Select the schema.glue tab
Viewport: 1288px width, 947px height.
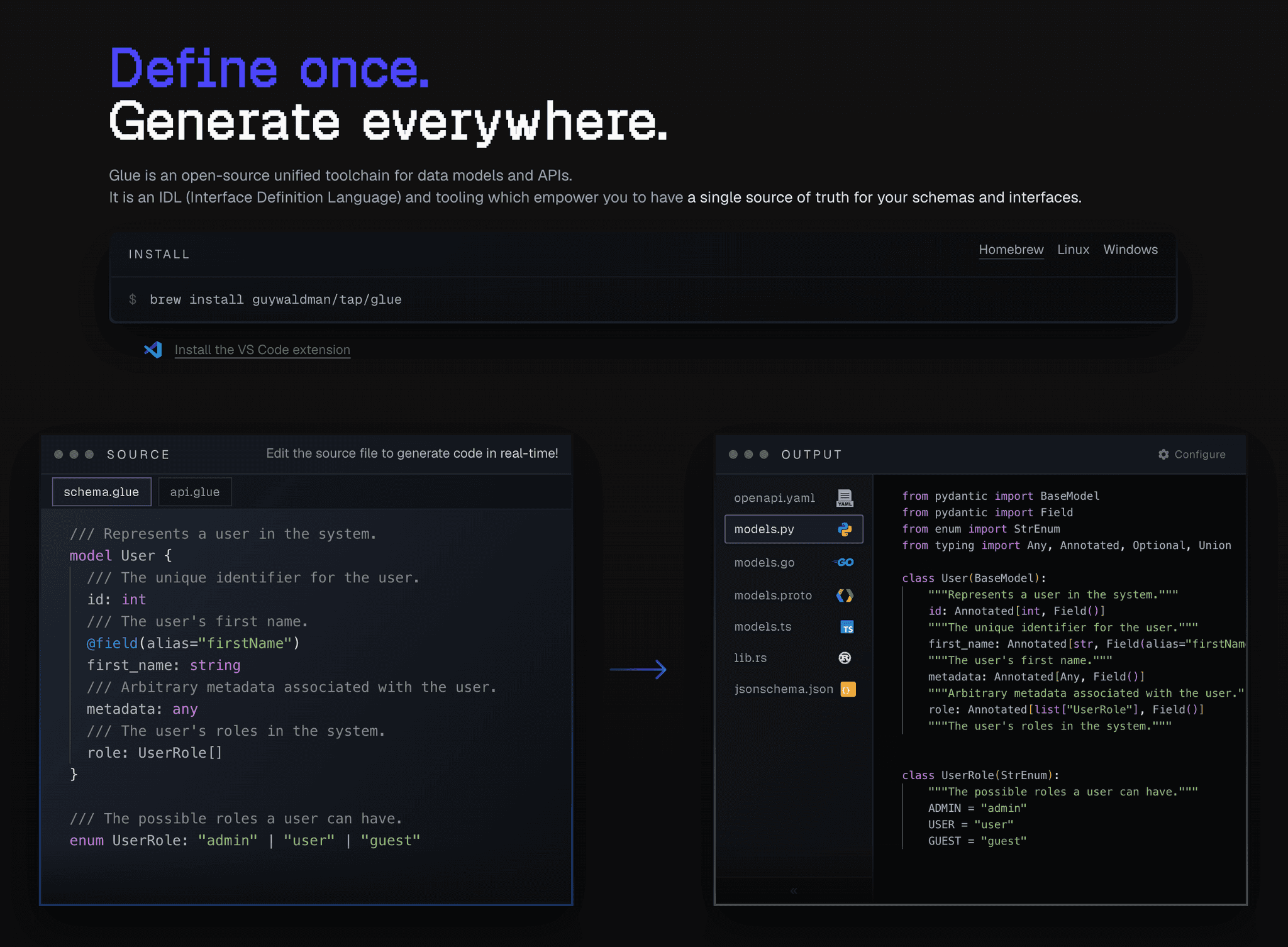point(101,492)
